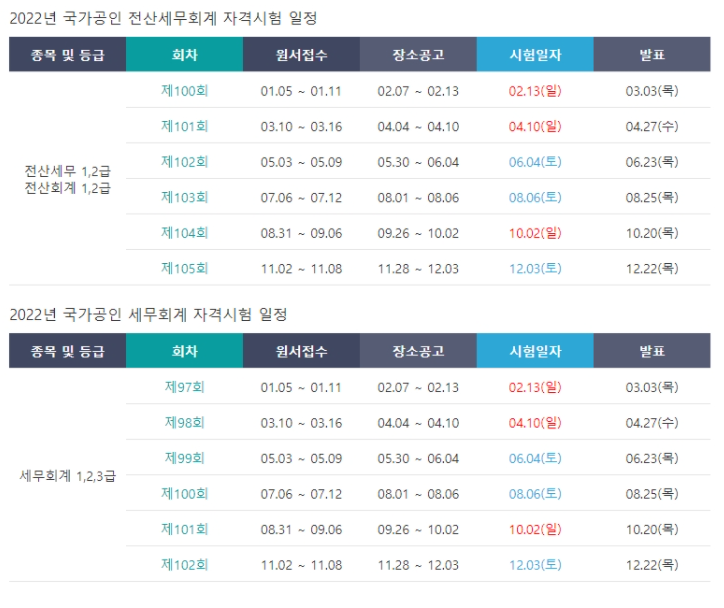Click '12.22(목)' in the 세무회계 제102회 row
Image resolution: width=724 pixels, height=608 pixels.
pos(652,565)
